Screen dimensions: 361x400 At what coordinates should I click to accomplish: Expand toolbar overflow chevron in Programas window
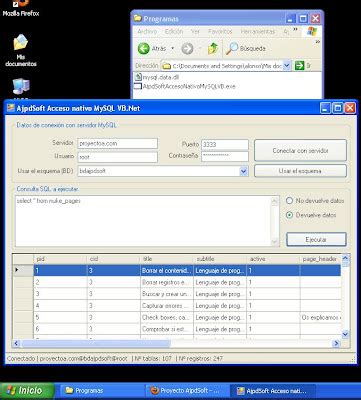coord(317,42)
